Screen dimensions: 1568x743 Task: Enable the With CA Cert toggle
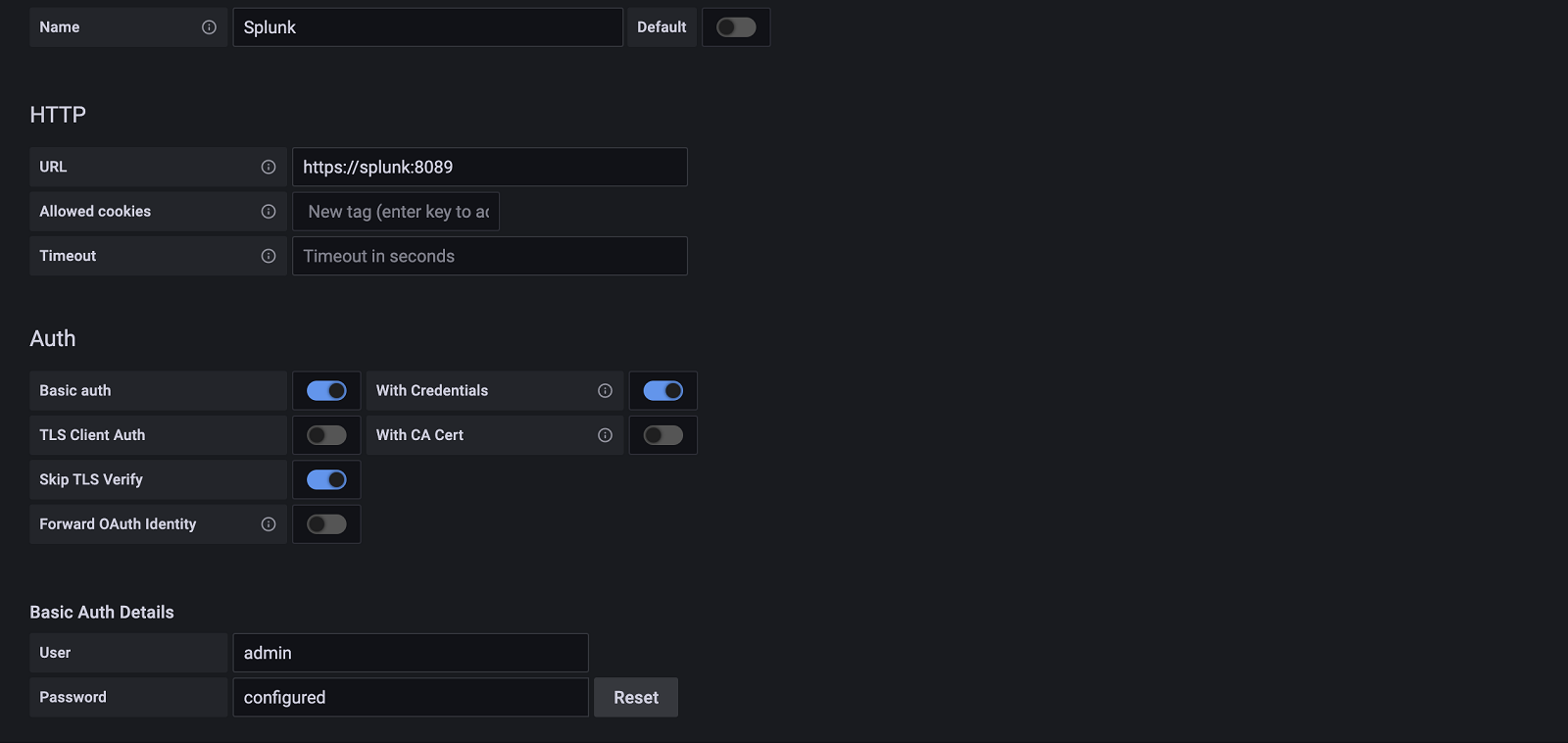click(662, 435)
